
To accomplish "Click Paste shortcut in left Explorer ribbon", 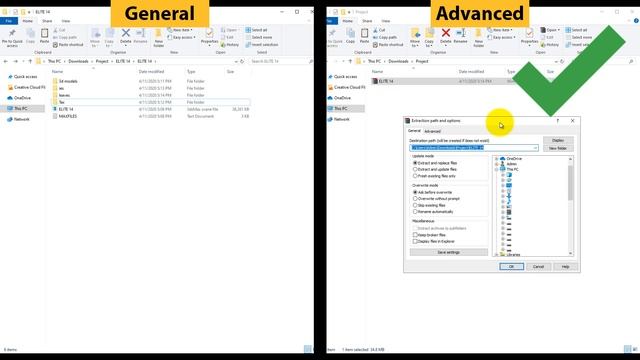I will (68, 44).
